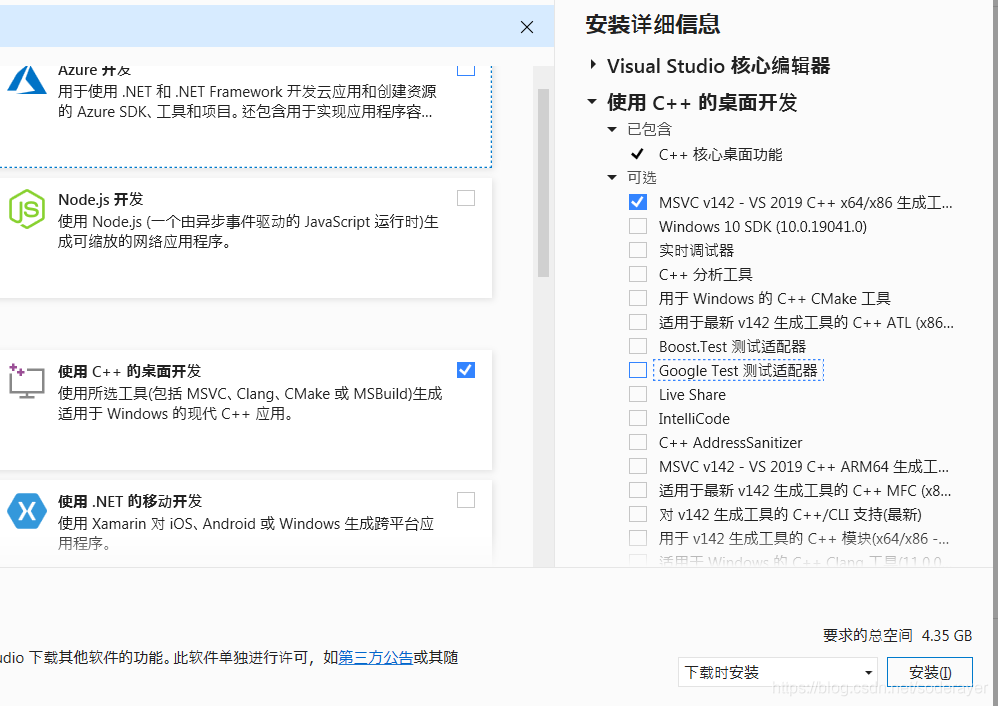The width and height of the screenshot is (998, 706).
Task: Click the Live Share component label
Action: coord(692,395)
